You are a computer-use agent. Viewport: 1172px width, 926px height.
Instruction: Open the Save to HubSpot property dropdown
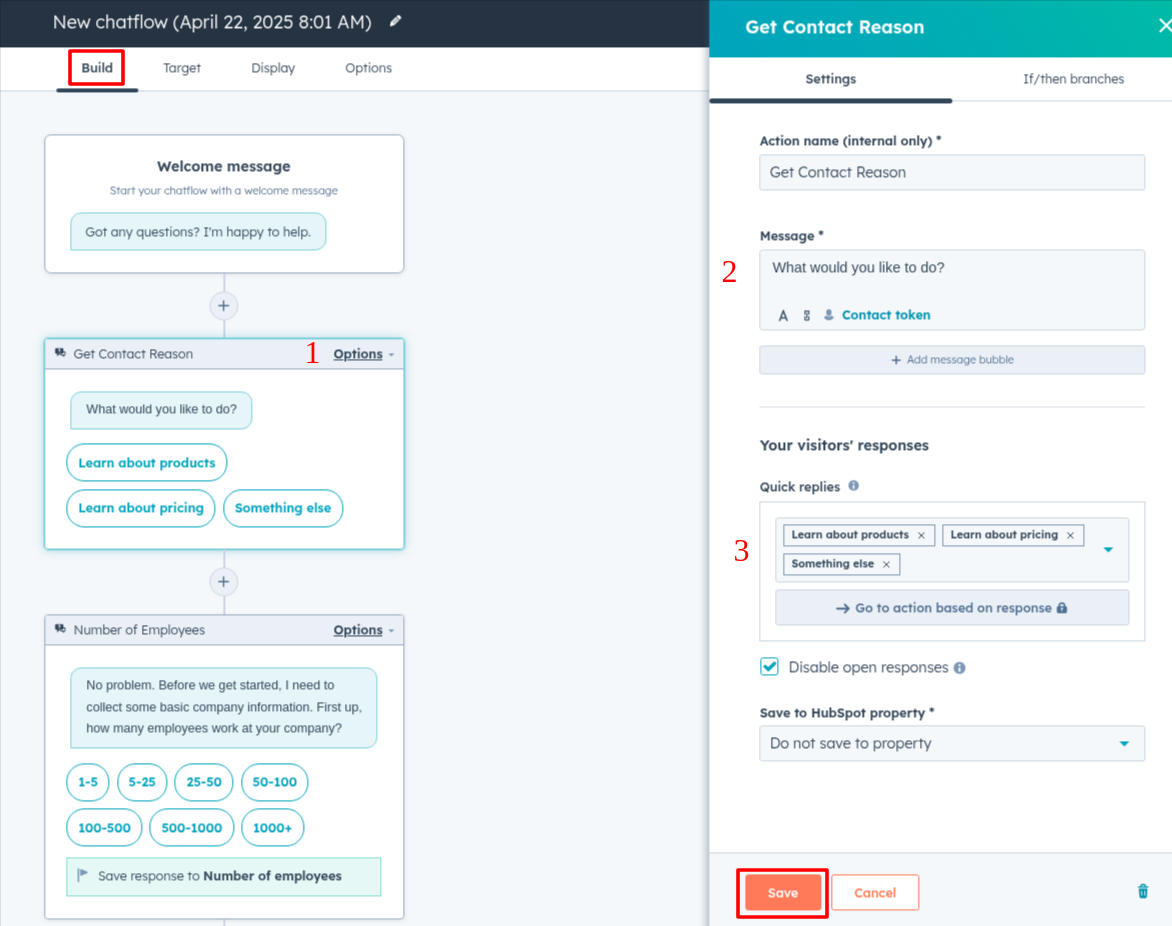(x=951, y=743)
